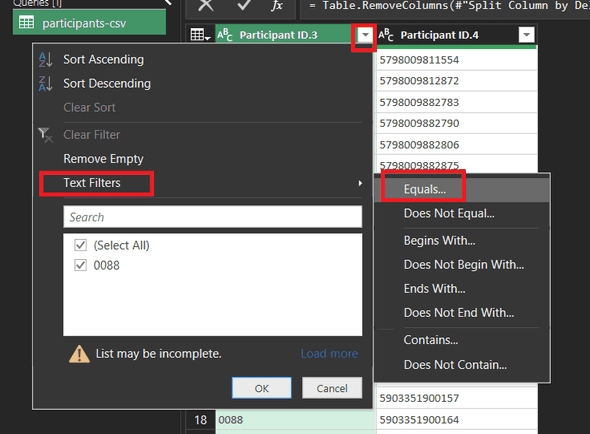Click the formula bar confirm checkmark icon
Screen dimensions: 590x434
244,5
